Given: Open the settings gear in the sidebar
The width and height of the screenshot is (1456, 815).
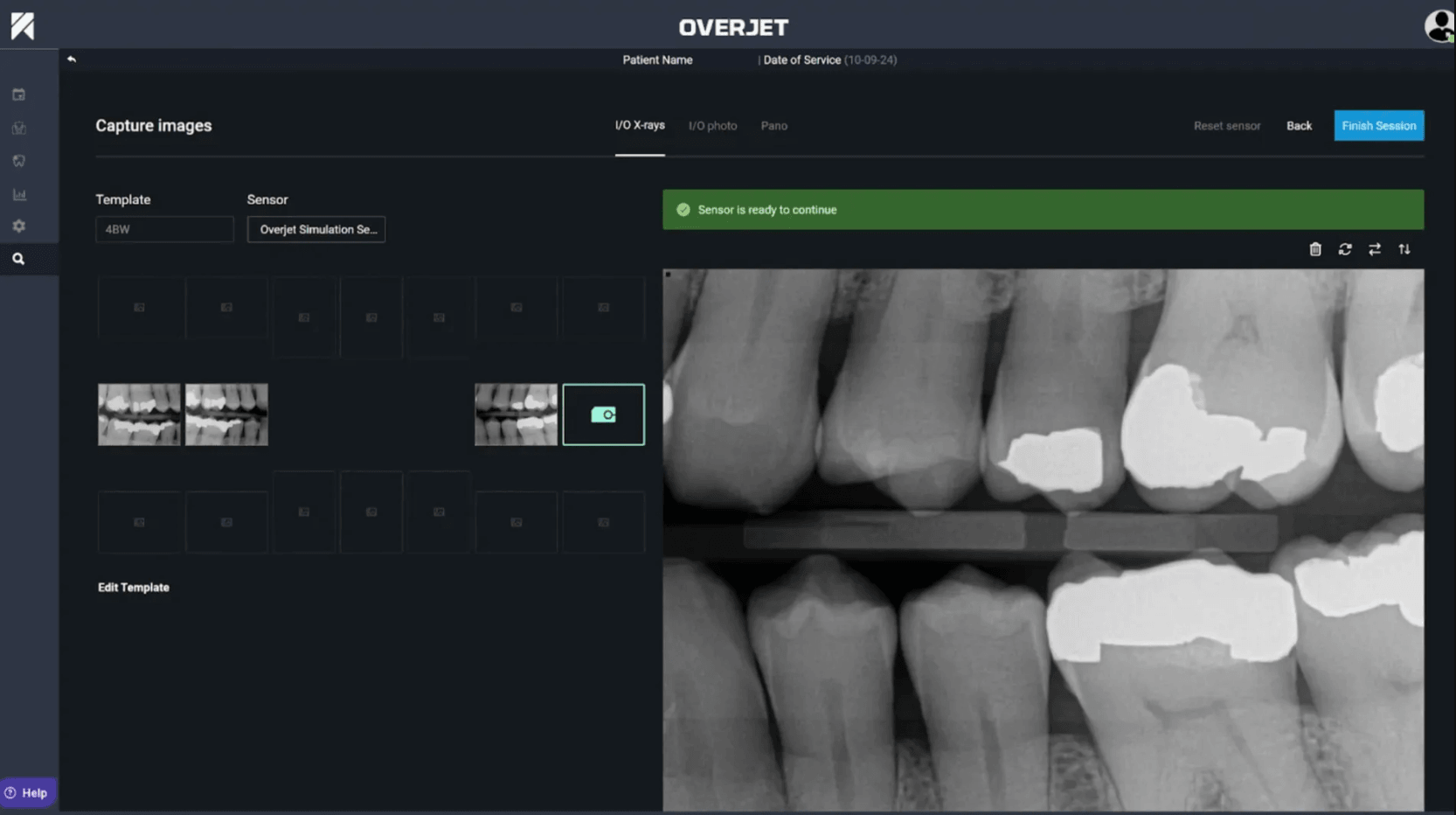Looking at the screenshot, I should (x=18, y=226).
